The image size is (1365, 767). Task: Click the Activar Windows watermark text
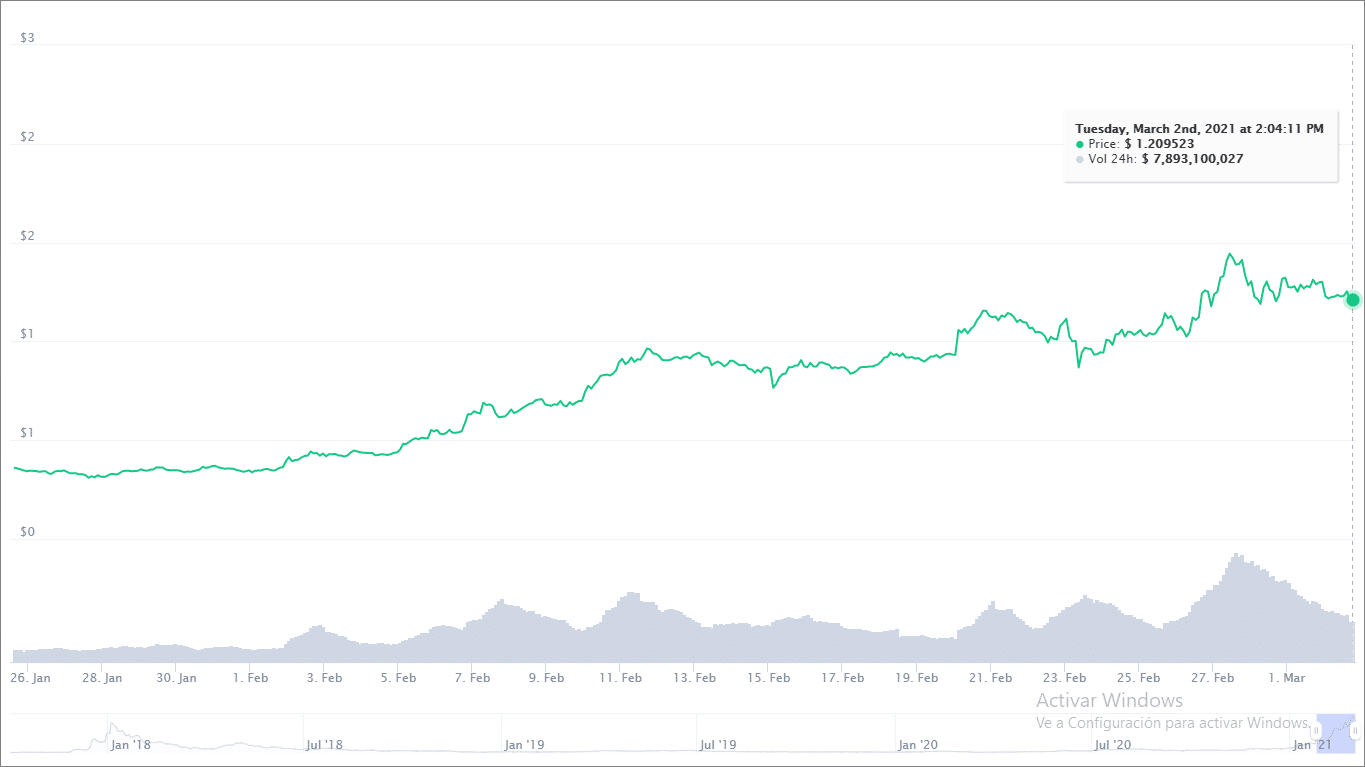click(1108, 700)
